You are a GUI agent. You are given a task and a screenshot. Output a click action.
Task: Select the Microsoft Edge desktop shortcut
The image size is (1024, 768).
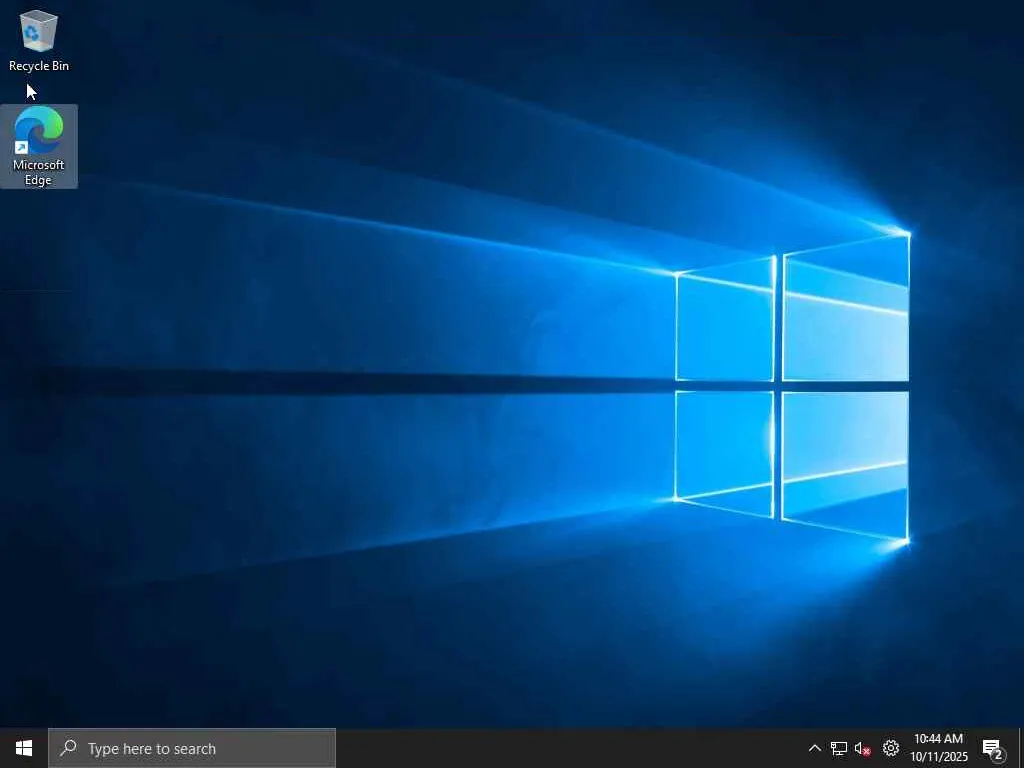tap(39, 146)
